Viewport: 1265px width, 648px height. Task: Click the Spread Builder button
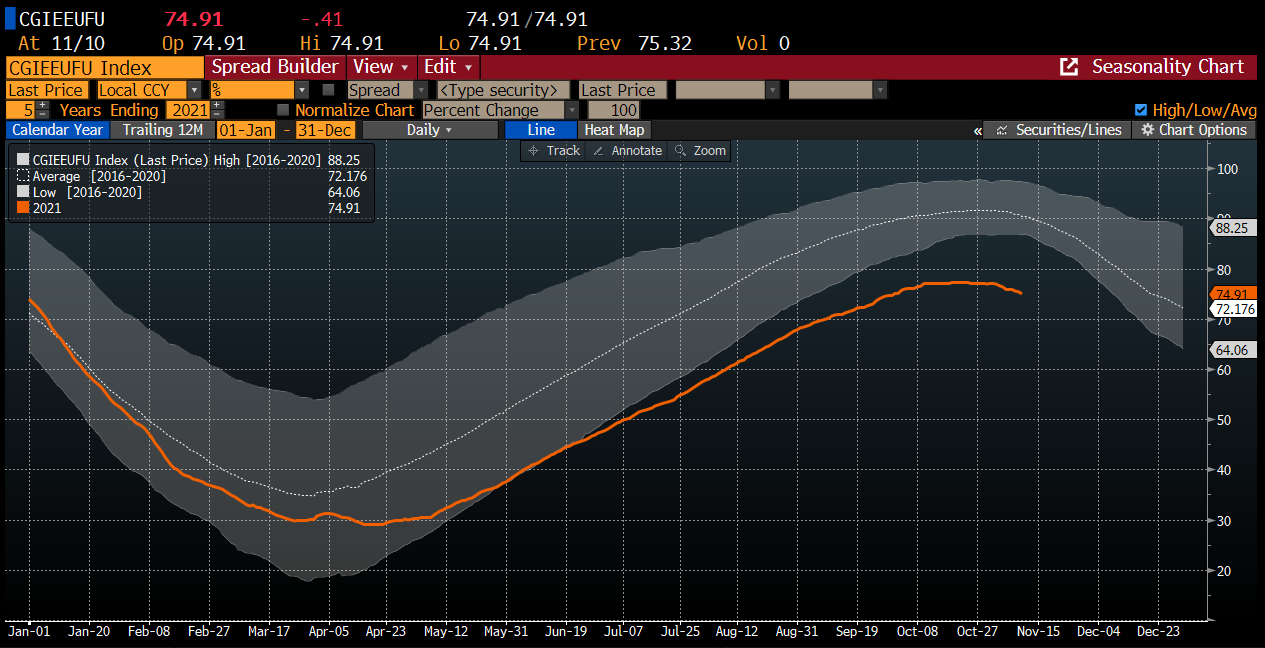click(x=274, y=67)
